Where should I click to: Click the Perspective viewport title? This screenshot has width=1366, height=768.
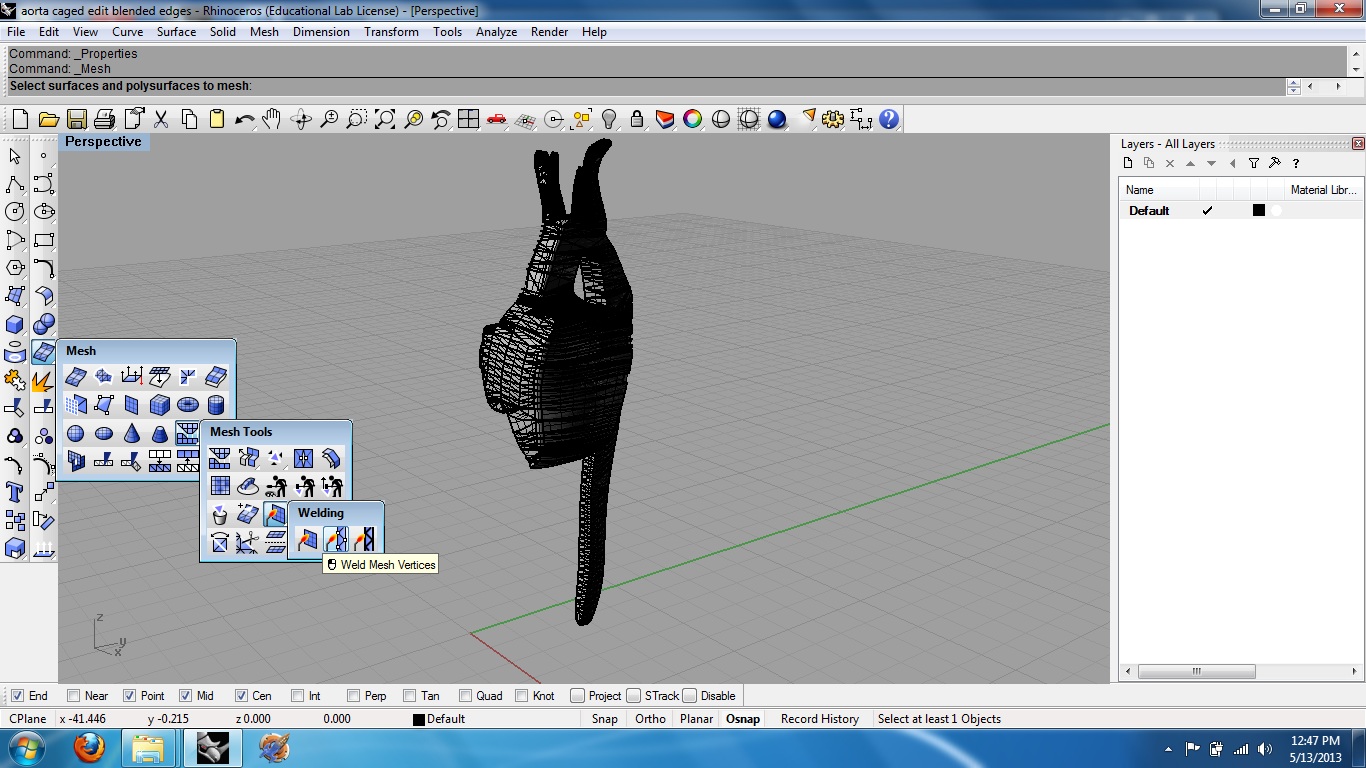click(x=103, y=142)
